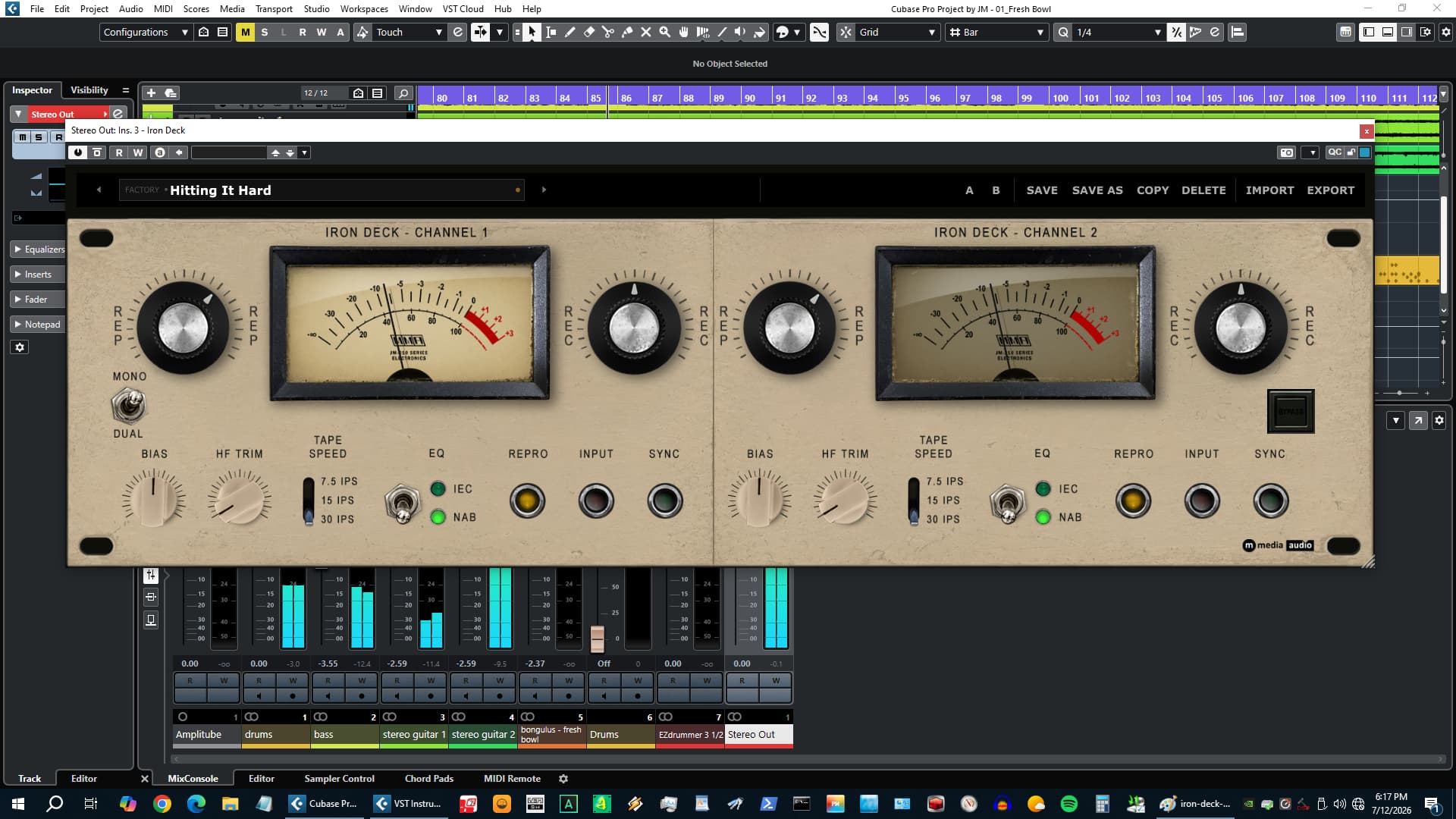Select the hand Comp tool

[x=684, y=32]
